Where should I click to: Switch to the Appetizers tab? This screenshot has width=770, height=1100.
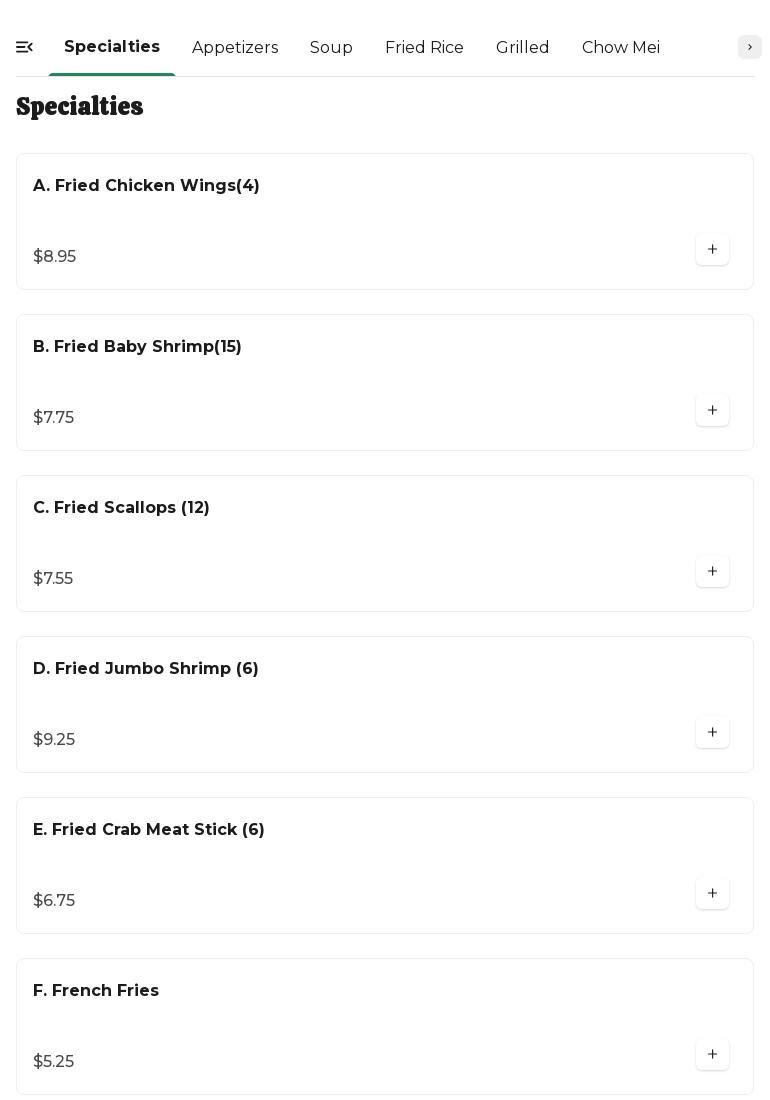coord(235,48)
